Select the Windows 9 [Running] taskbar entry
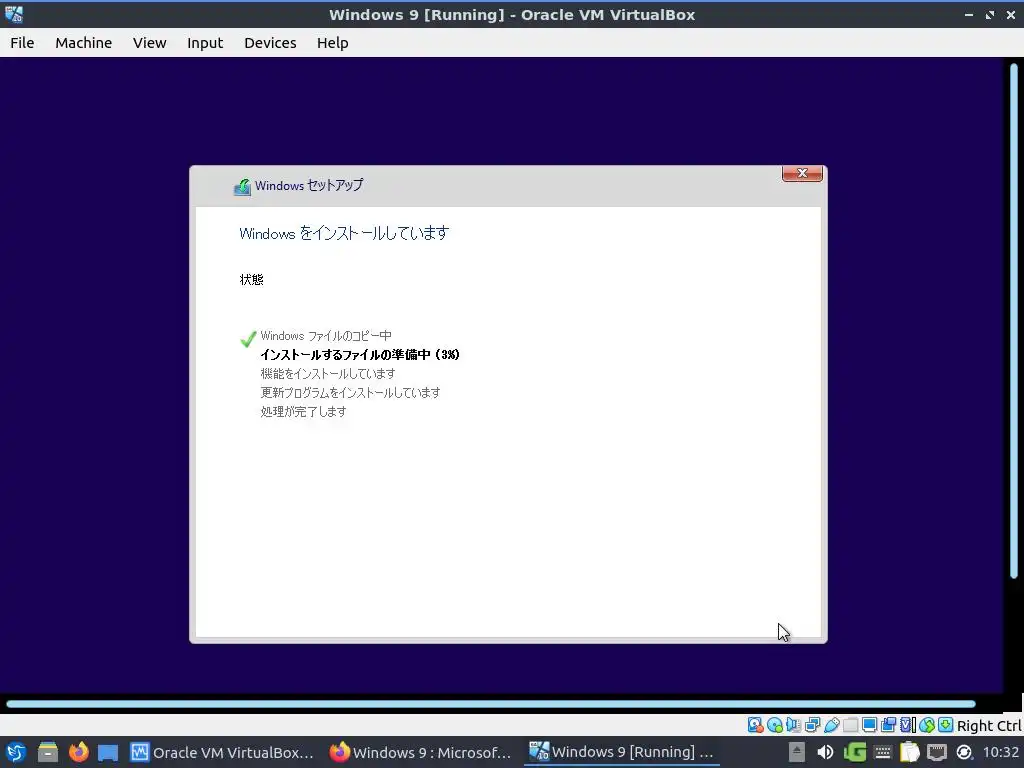 pos(621,752)
